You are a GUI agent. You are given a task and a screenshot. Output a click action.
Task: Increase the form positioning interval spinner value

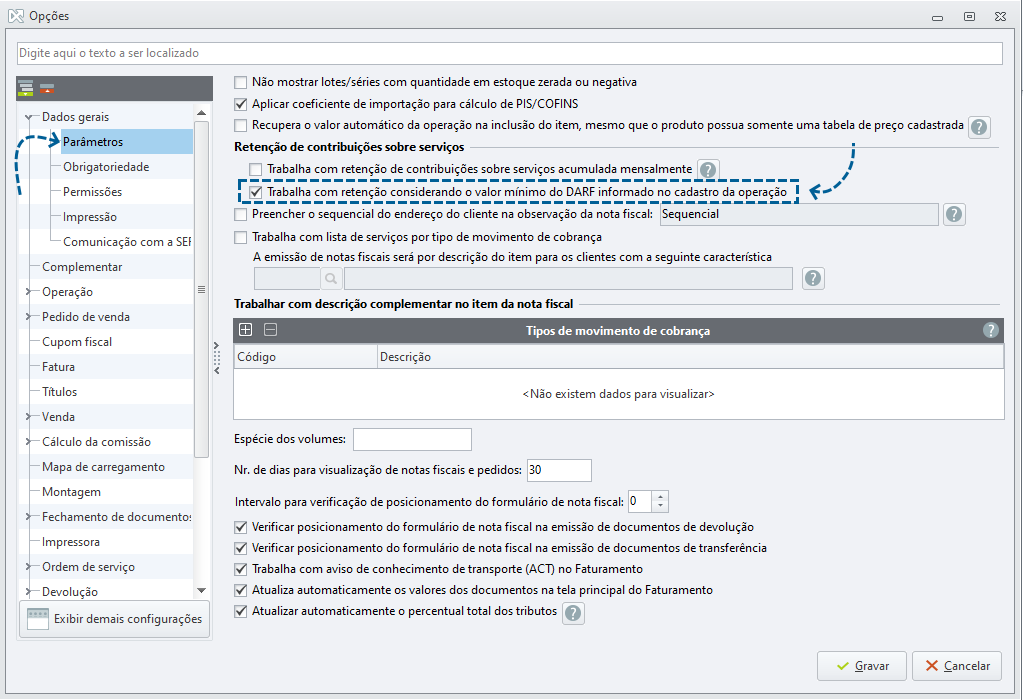pos(660,497)
